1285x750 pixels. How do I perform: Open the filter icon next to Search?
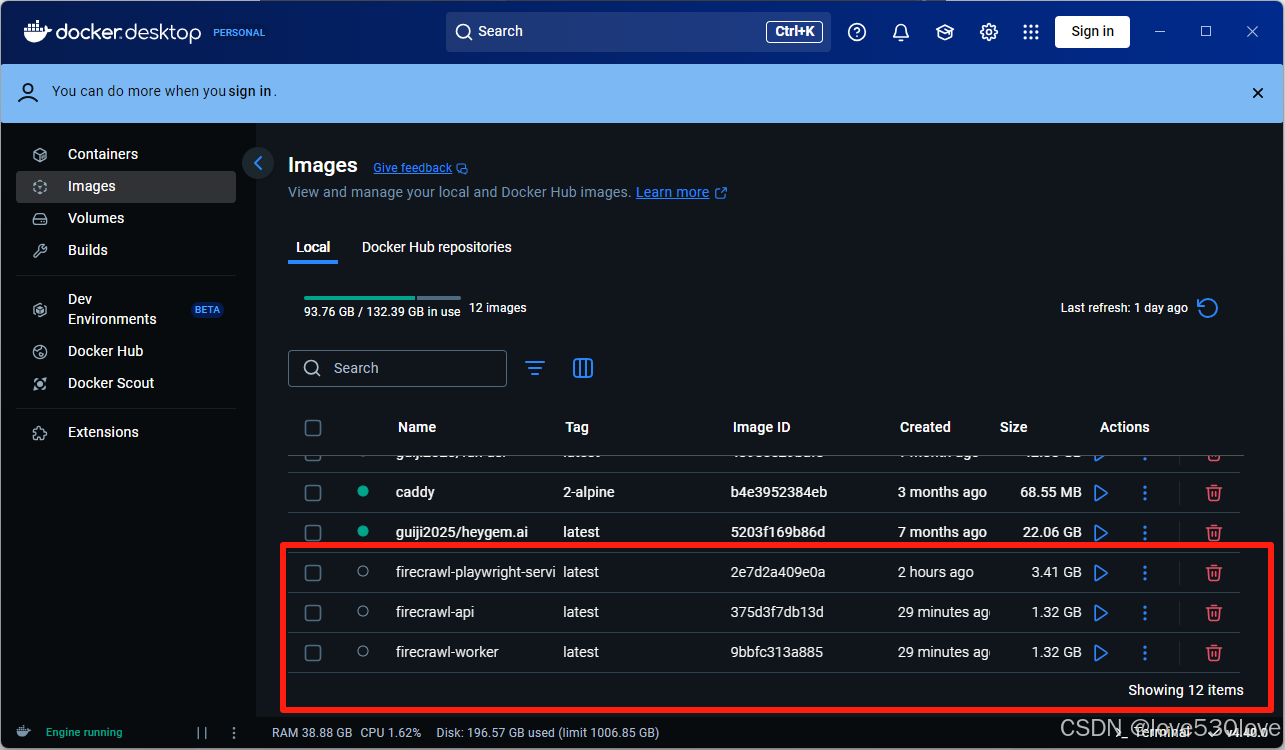point(535,368)
